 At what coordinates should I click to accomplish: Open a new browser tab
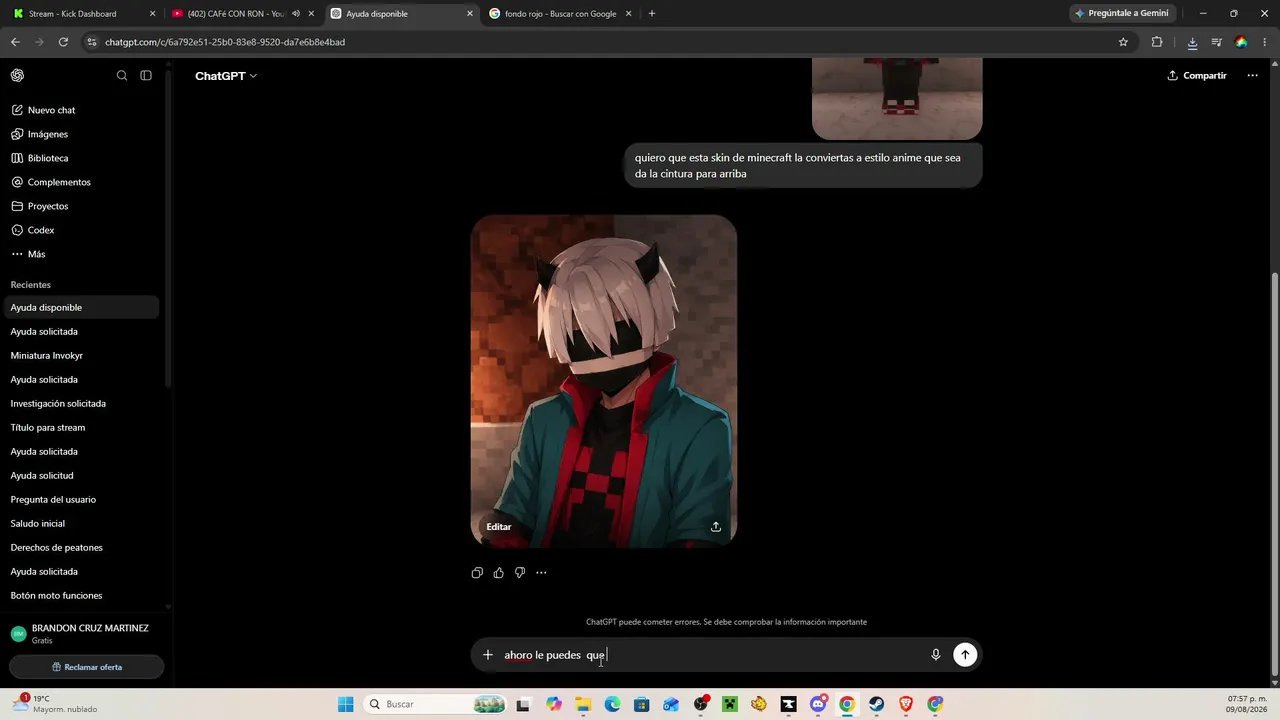[x=652, y=14]
